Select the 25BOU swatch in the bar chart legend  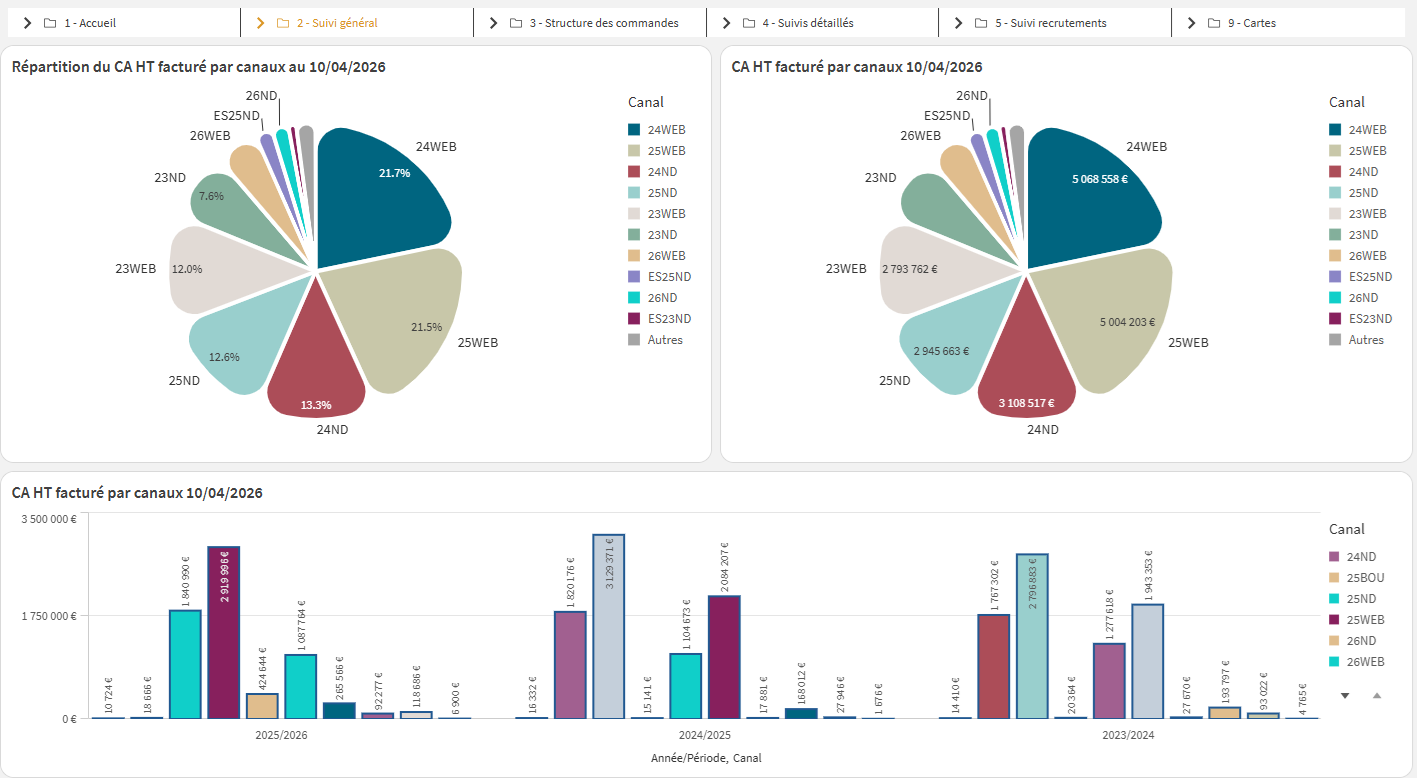click(x=1335, y=578)
